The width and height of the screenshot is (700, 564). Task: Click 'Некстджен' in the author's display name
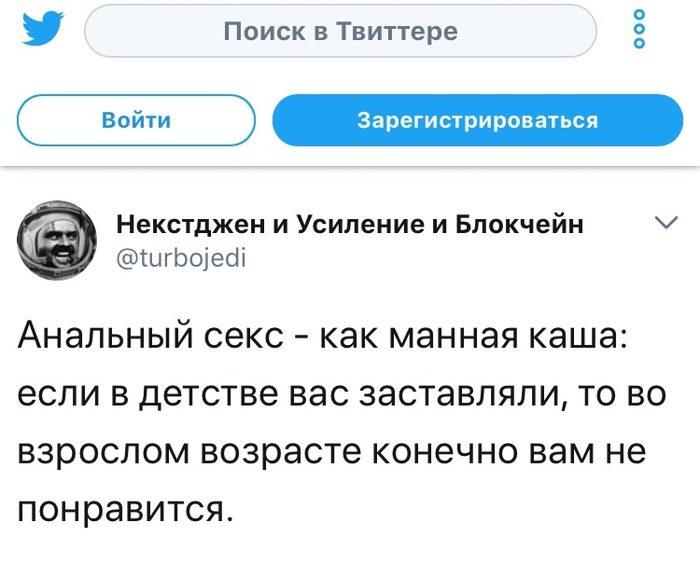pyautogui.click(x=188, y=224)
